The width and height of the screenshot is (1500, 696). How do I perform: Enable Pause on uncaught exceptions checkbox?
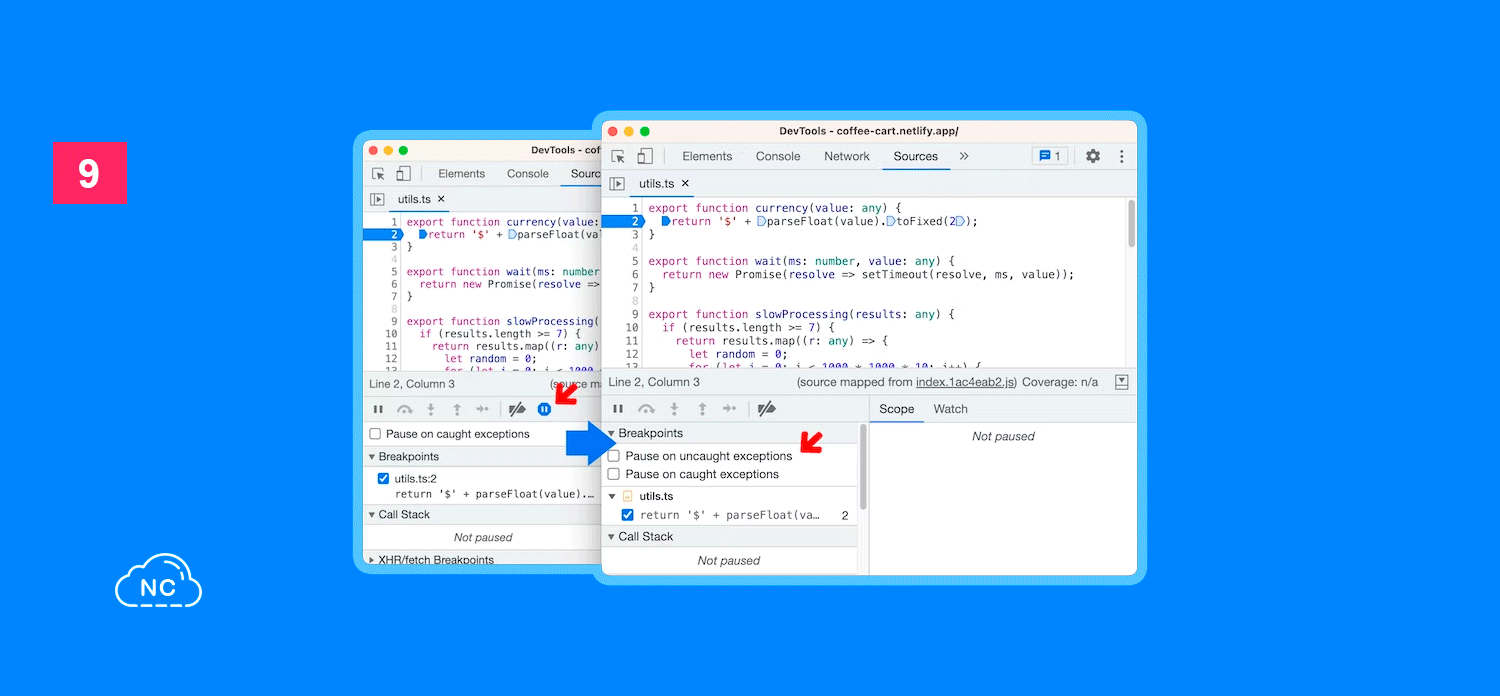point(614,456)
